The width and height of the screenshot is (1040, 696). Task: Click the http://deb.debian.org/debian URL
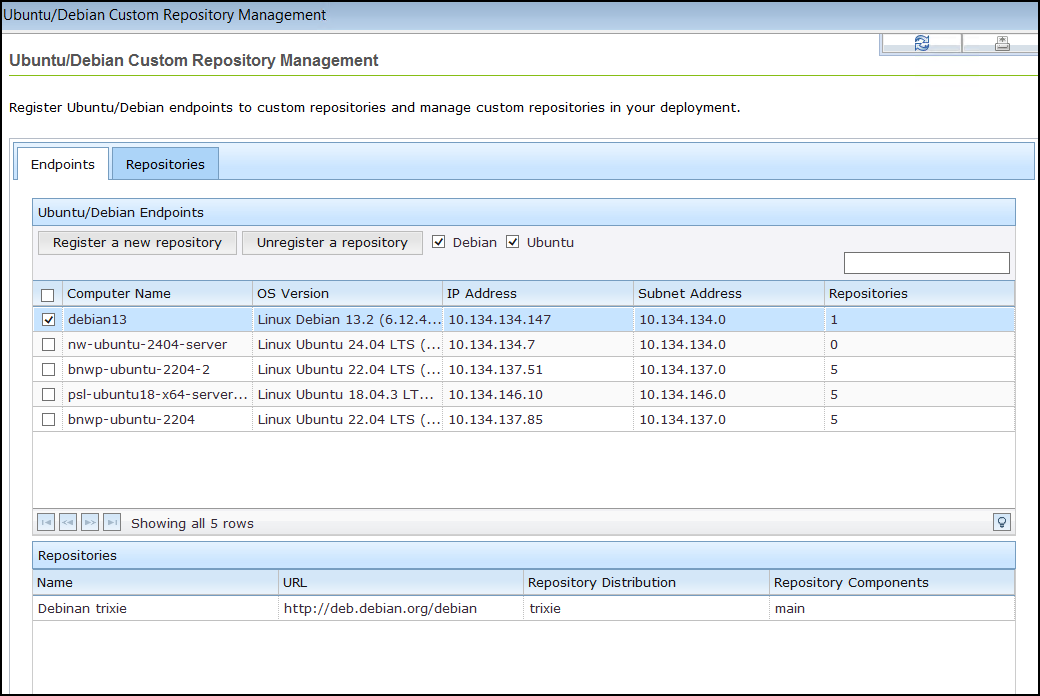click(x=380, y=608)
